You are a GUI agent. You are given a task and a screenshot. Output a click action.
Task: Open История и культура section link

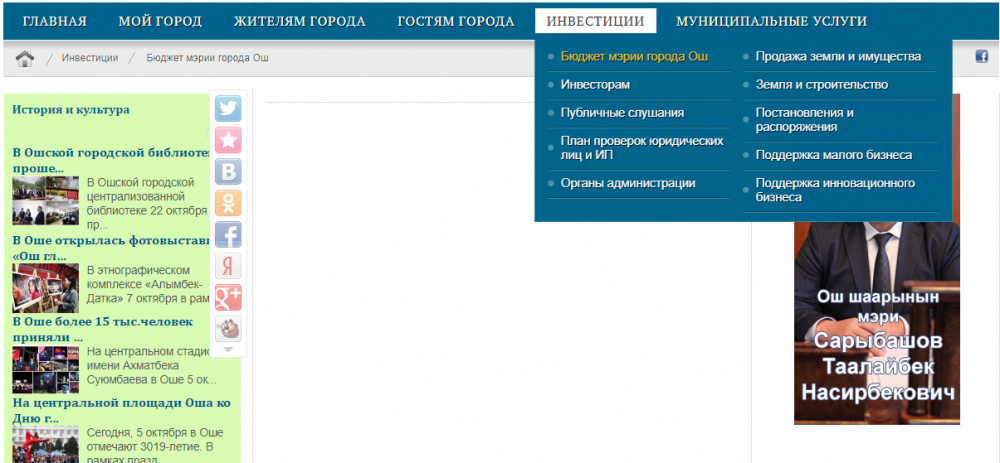71,110
